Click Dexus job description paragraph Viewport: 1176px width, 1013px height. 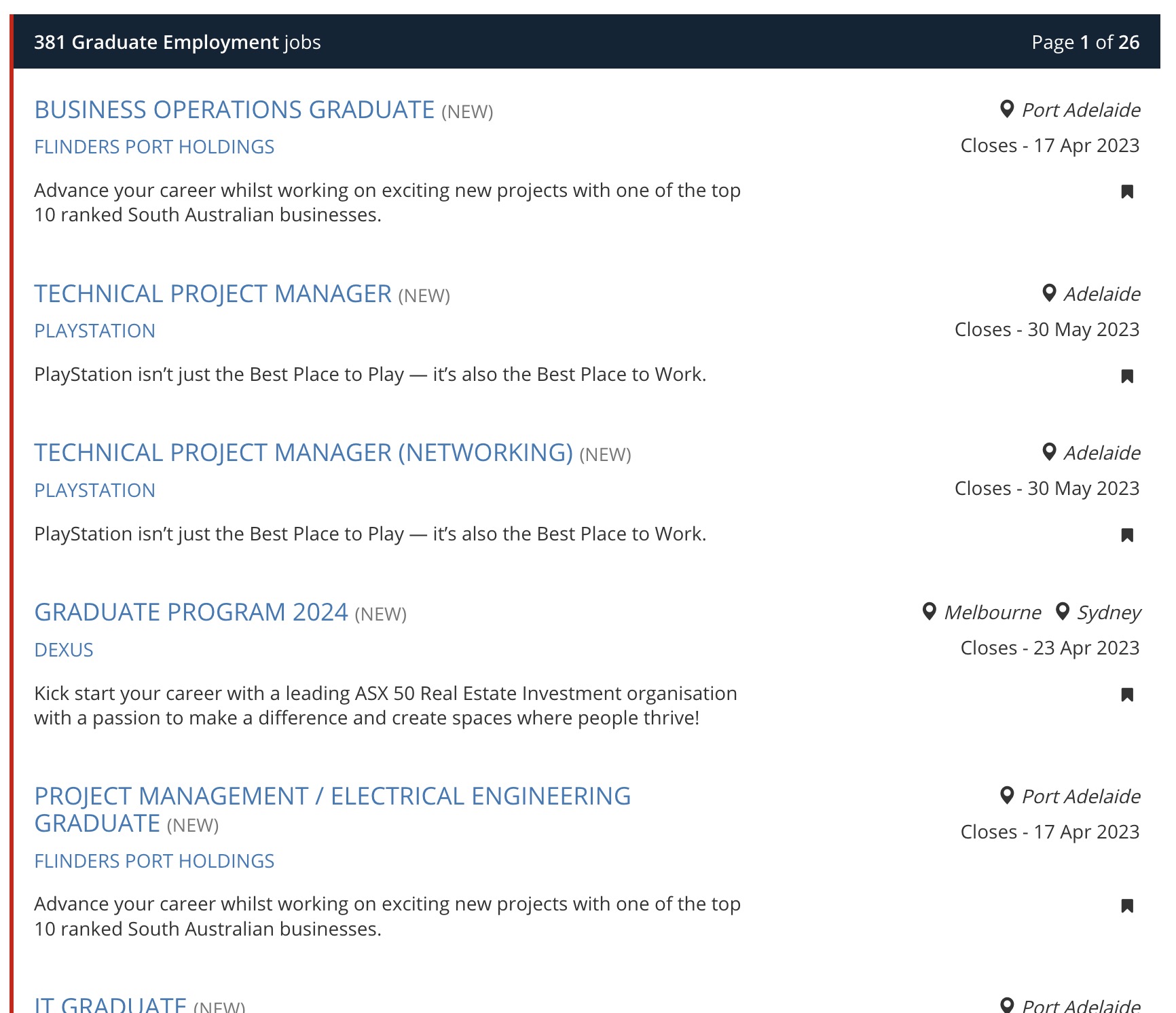click(386, 705)
